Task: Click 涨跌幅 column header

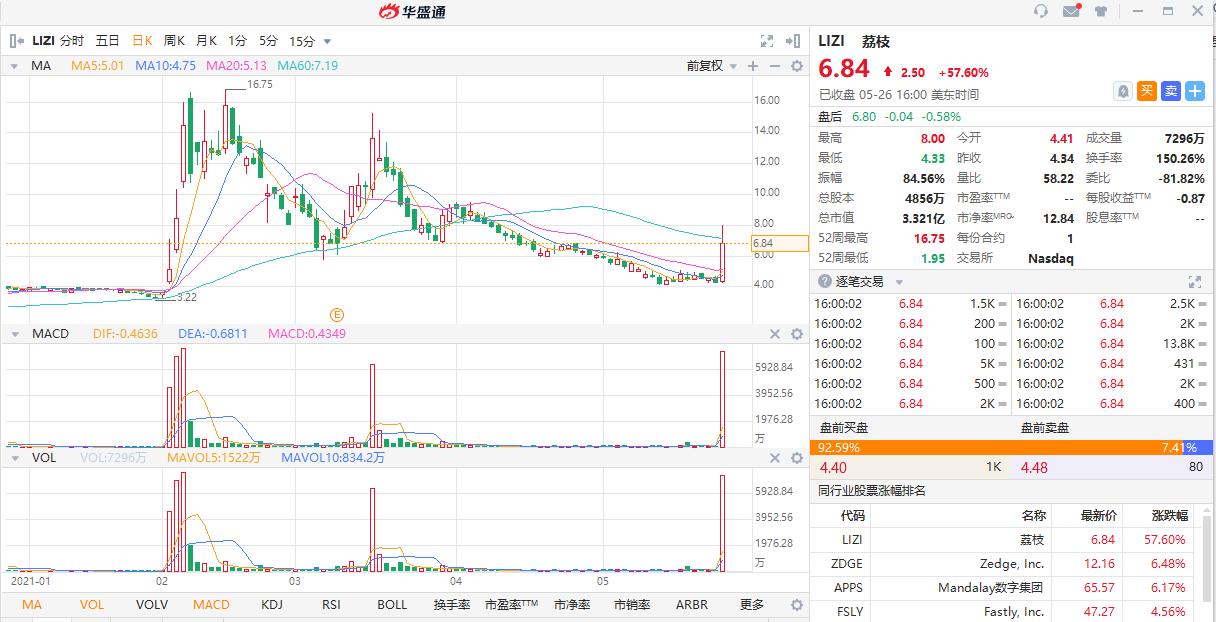Action: [1168, 516]
